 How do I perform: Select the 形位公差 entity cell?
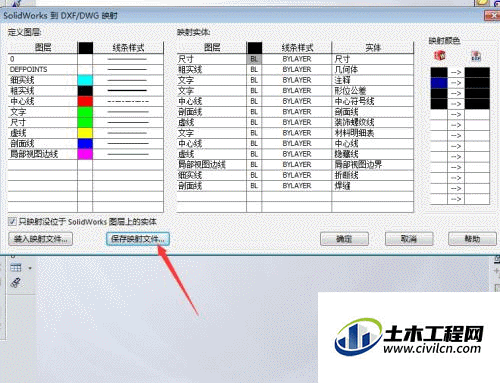pyautogui.click(x=373, y=90)
